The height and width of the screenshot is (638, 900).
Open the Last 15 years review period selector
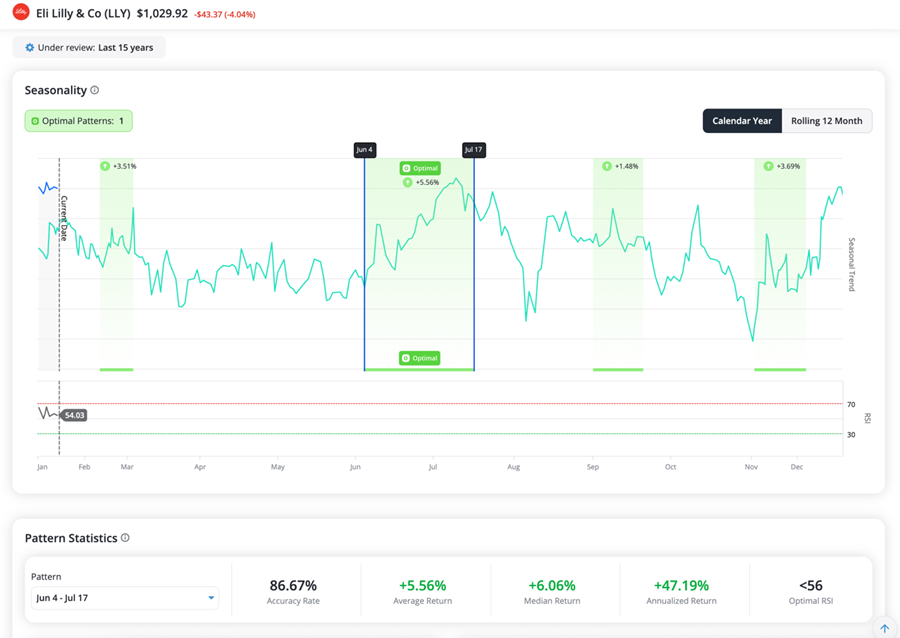[89, 48]
